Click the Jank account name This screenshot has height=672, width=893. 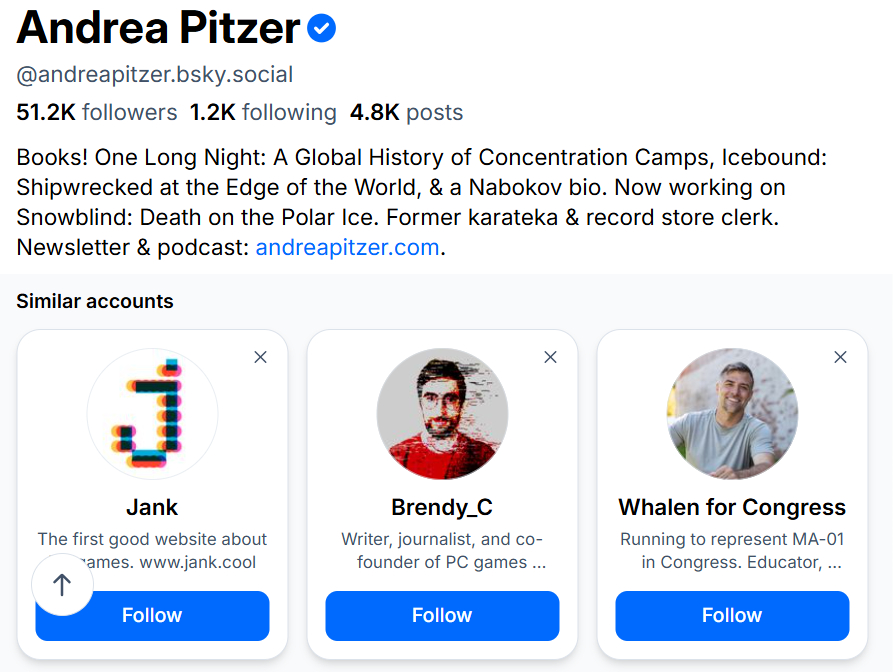[152, 507]
